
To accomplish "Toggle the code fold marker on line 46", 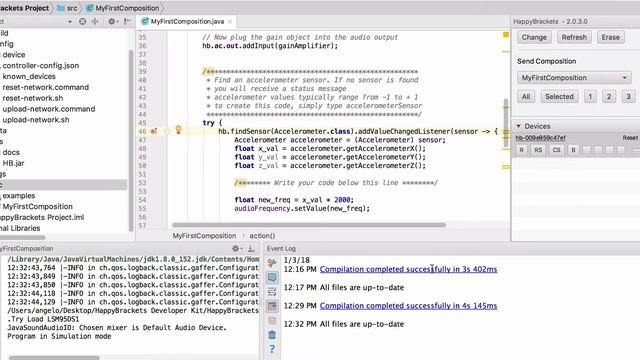I will [167, 131].
